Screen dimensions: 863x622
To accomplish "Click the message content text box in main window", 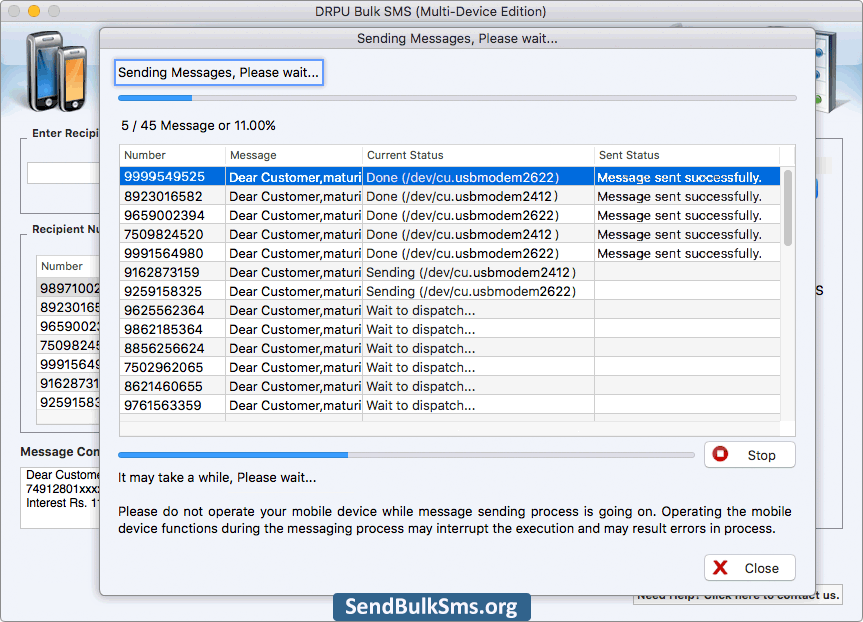I will pos(61,498).
